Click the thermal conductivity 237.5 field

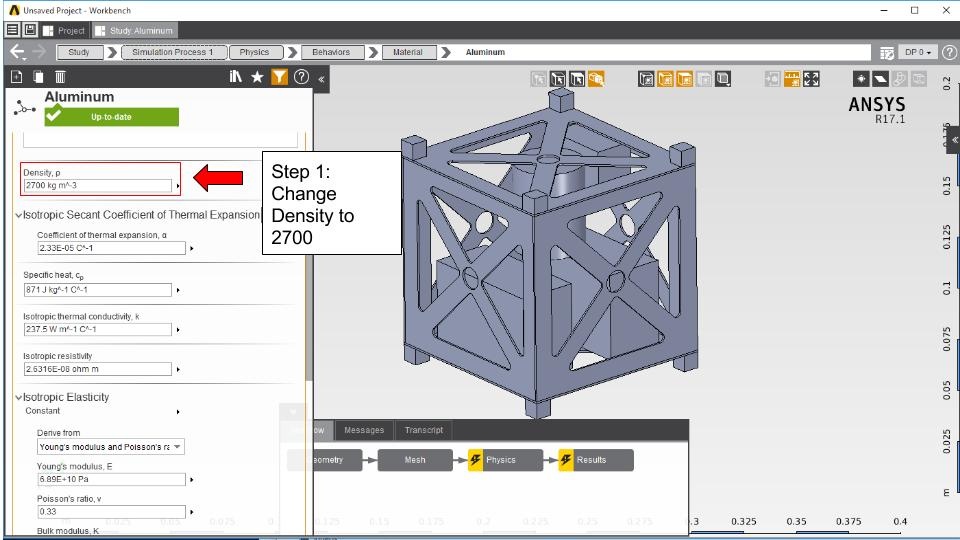click(98, 329)
